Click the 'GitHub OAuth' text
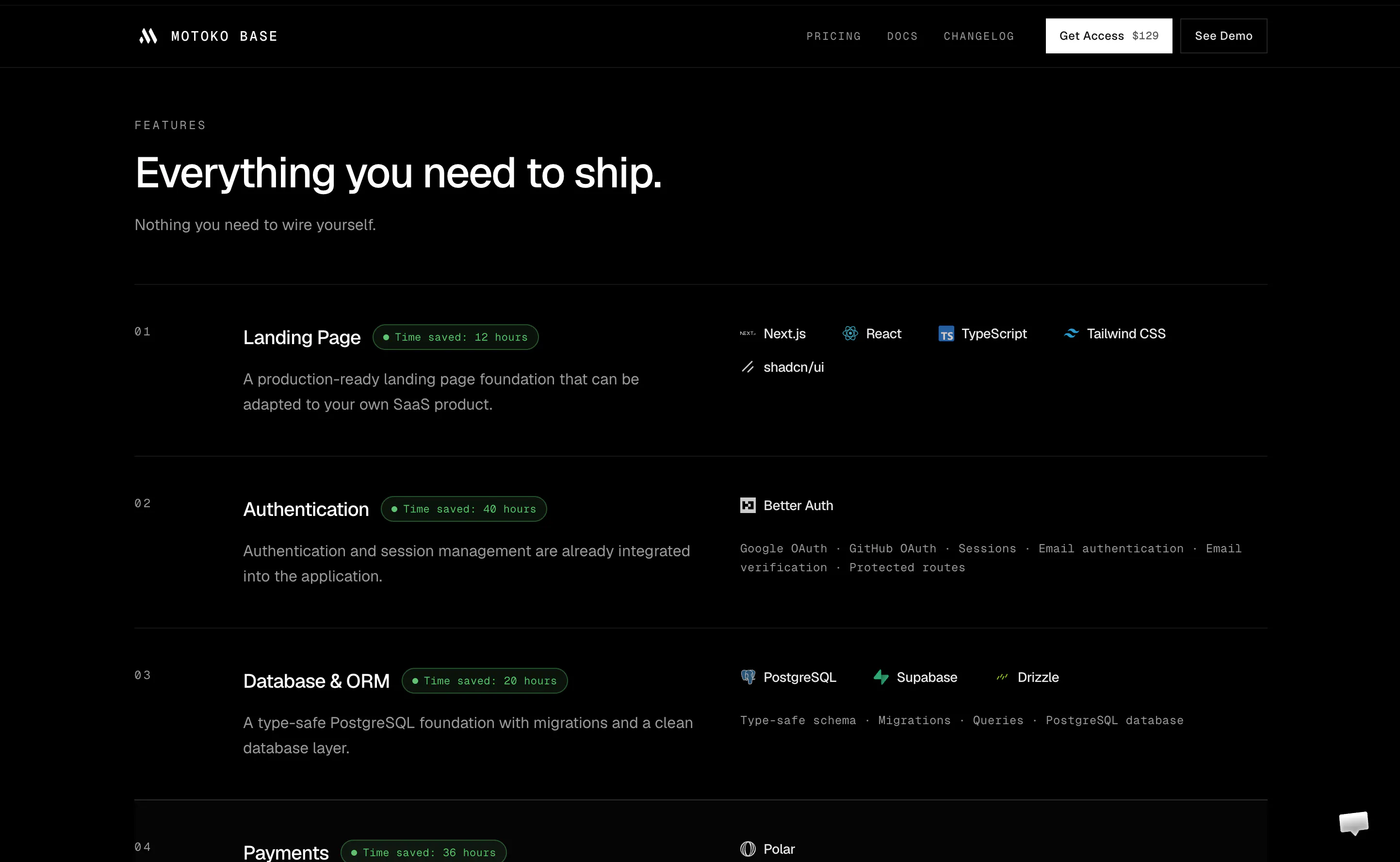Screen dimensions: 1400x862 click(892, 548)
